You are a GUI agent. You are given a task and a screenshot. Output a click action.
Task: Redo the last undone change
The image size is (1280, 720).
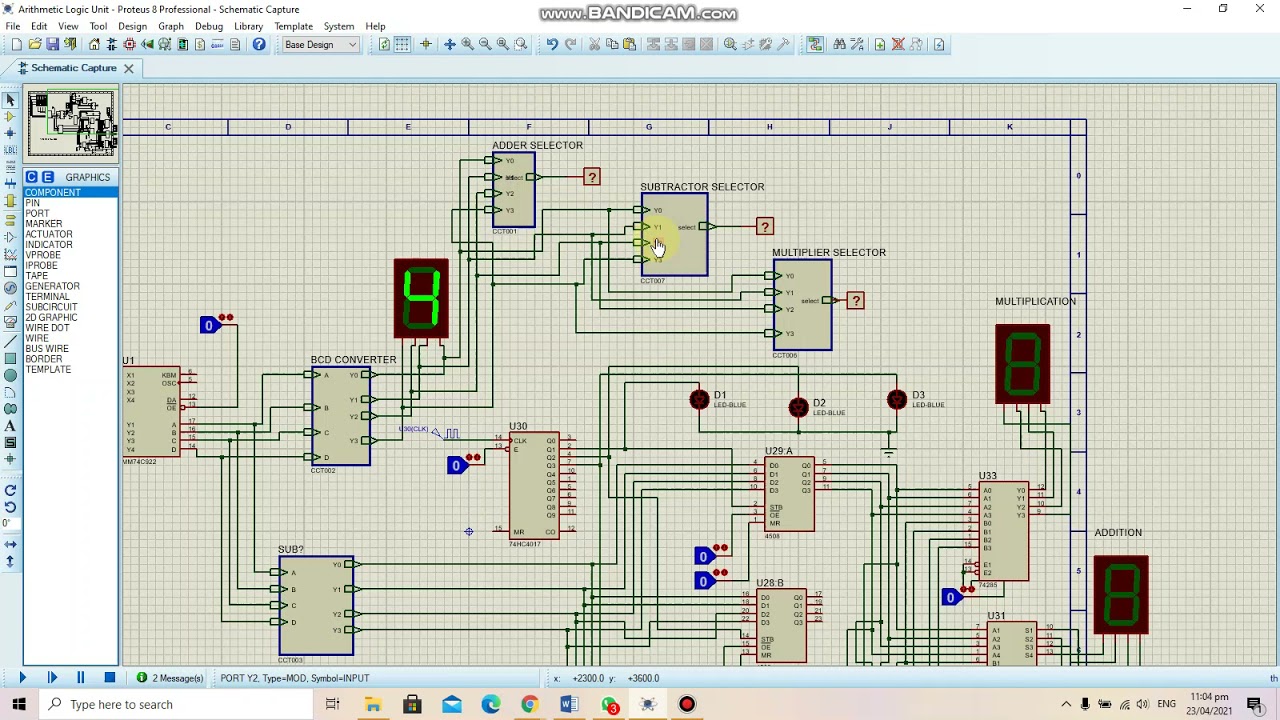570,44
